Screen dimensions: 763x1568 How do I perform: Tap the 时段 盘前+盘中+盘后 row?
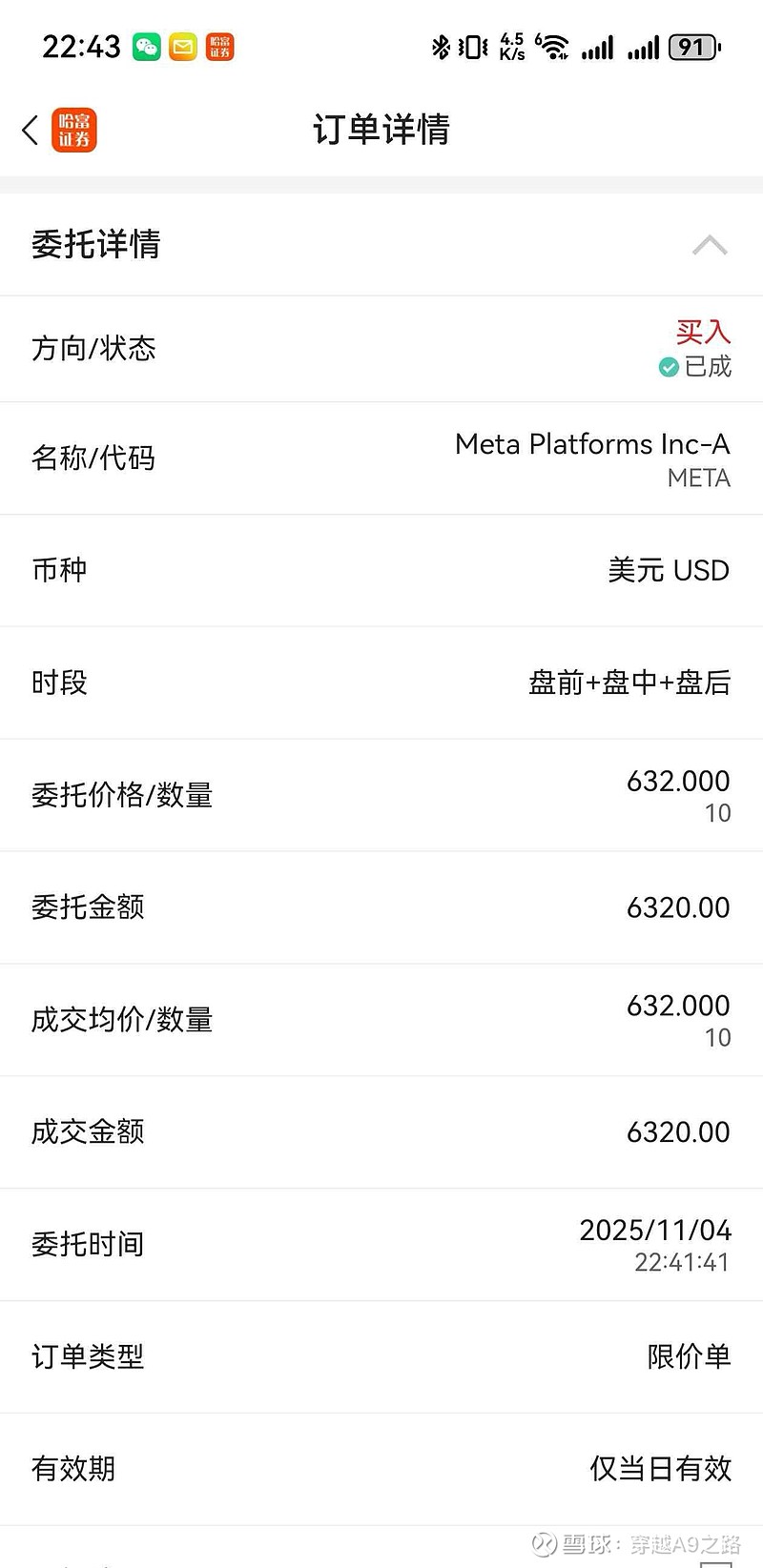pyautogui.click(x=381, y=682)
